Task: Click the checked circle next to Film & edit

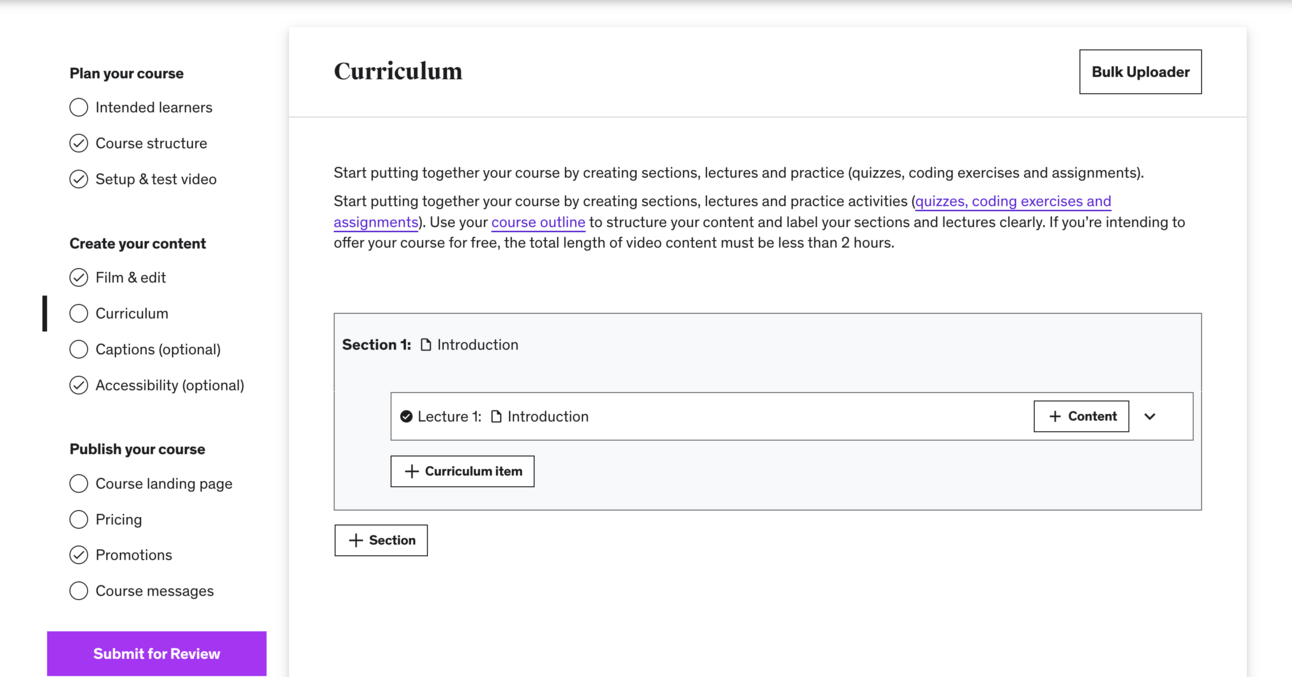Action: [79, 277]
